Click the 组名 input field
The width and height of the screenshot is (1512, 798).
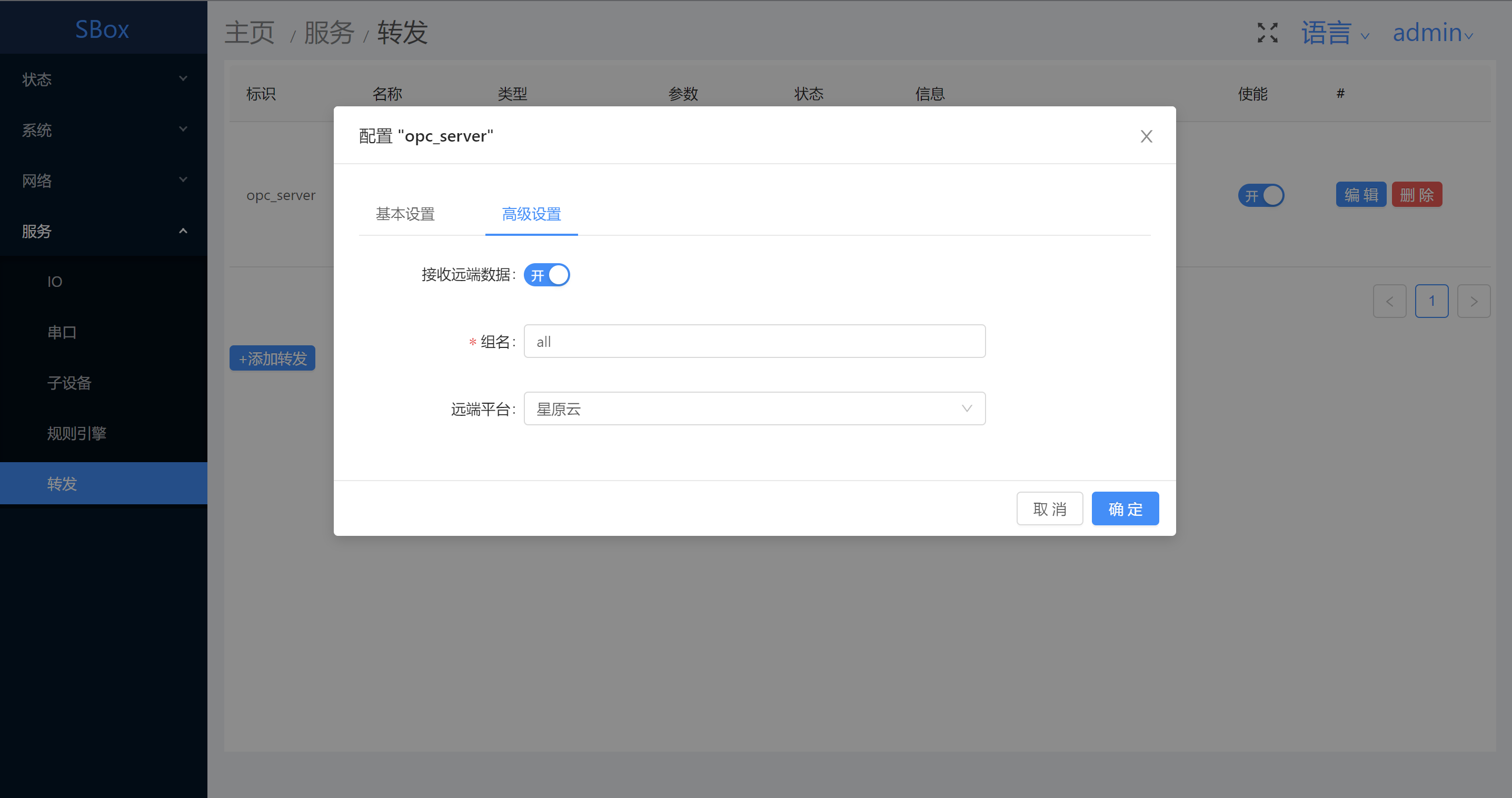tap(754, 342)
